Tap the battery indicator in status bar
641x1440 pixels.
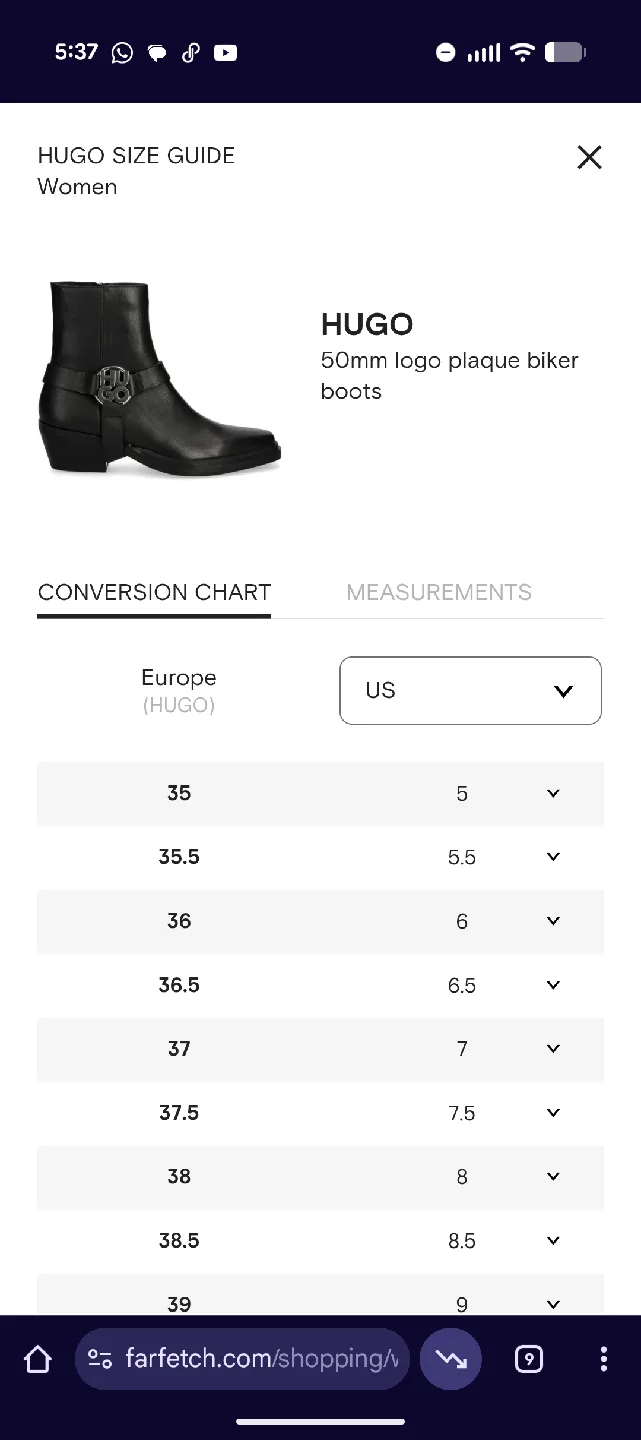tap(566, 53)
